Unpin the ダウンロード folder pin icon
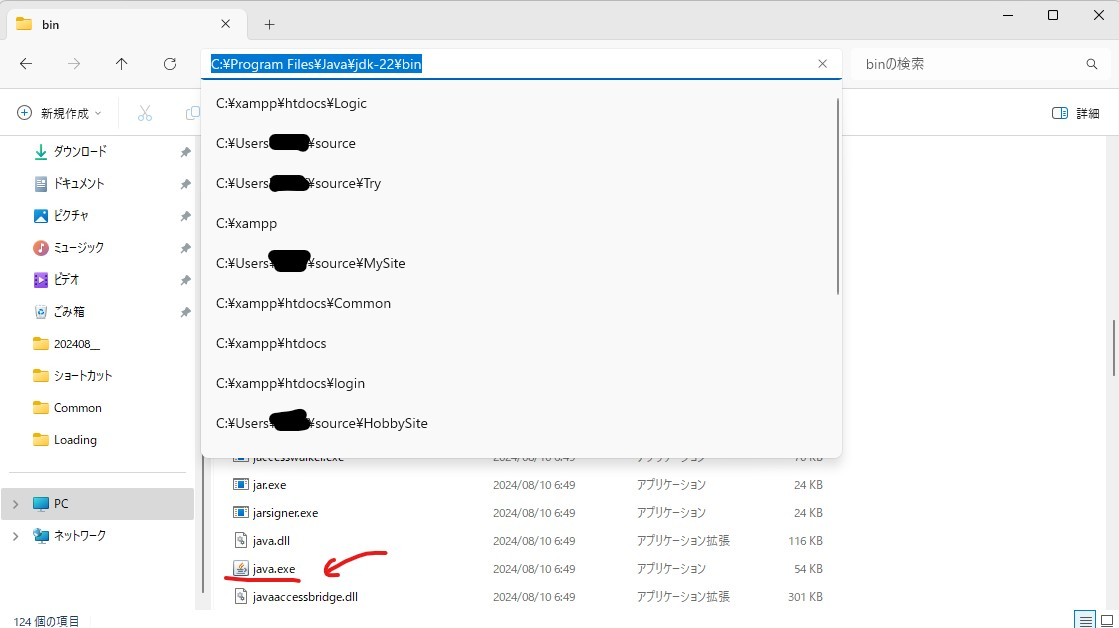This screenshot has height=628, width=1119. 185,152
